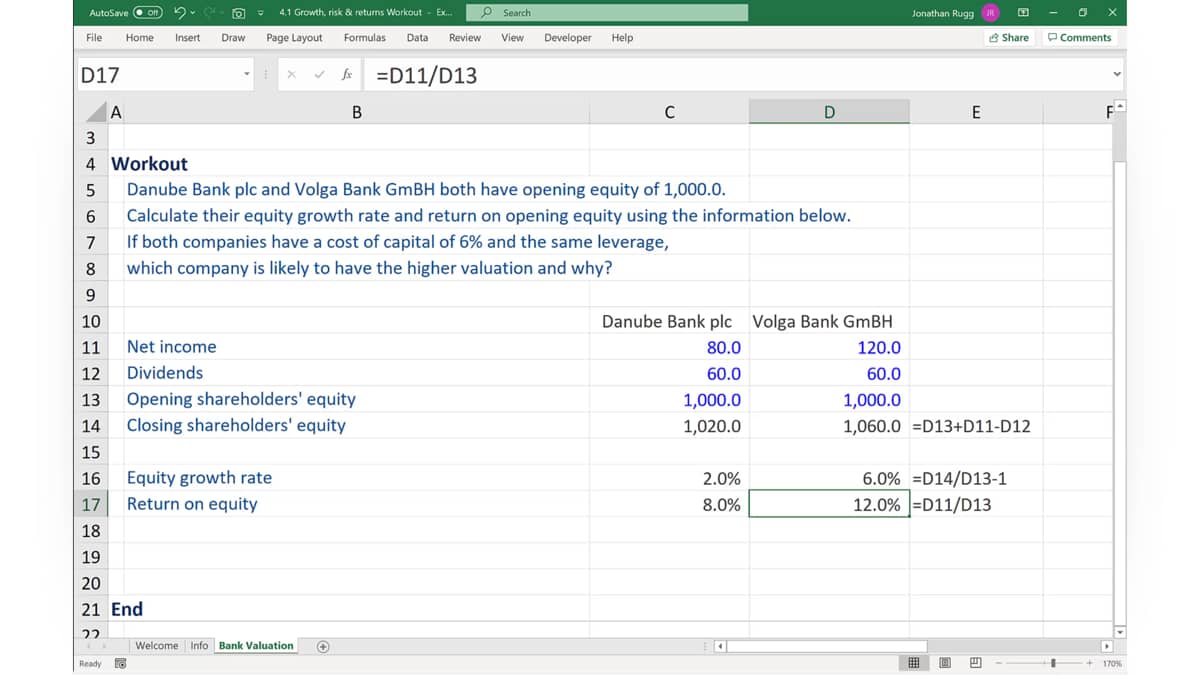Viewport: 1200px width, 675px height.
Task: Click the Cancel (X) formula bar icon
Action: pos(291,75)
